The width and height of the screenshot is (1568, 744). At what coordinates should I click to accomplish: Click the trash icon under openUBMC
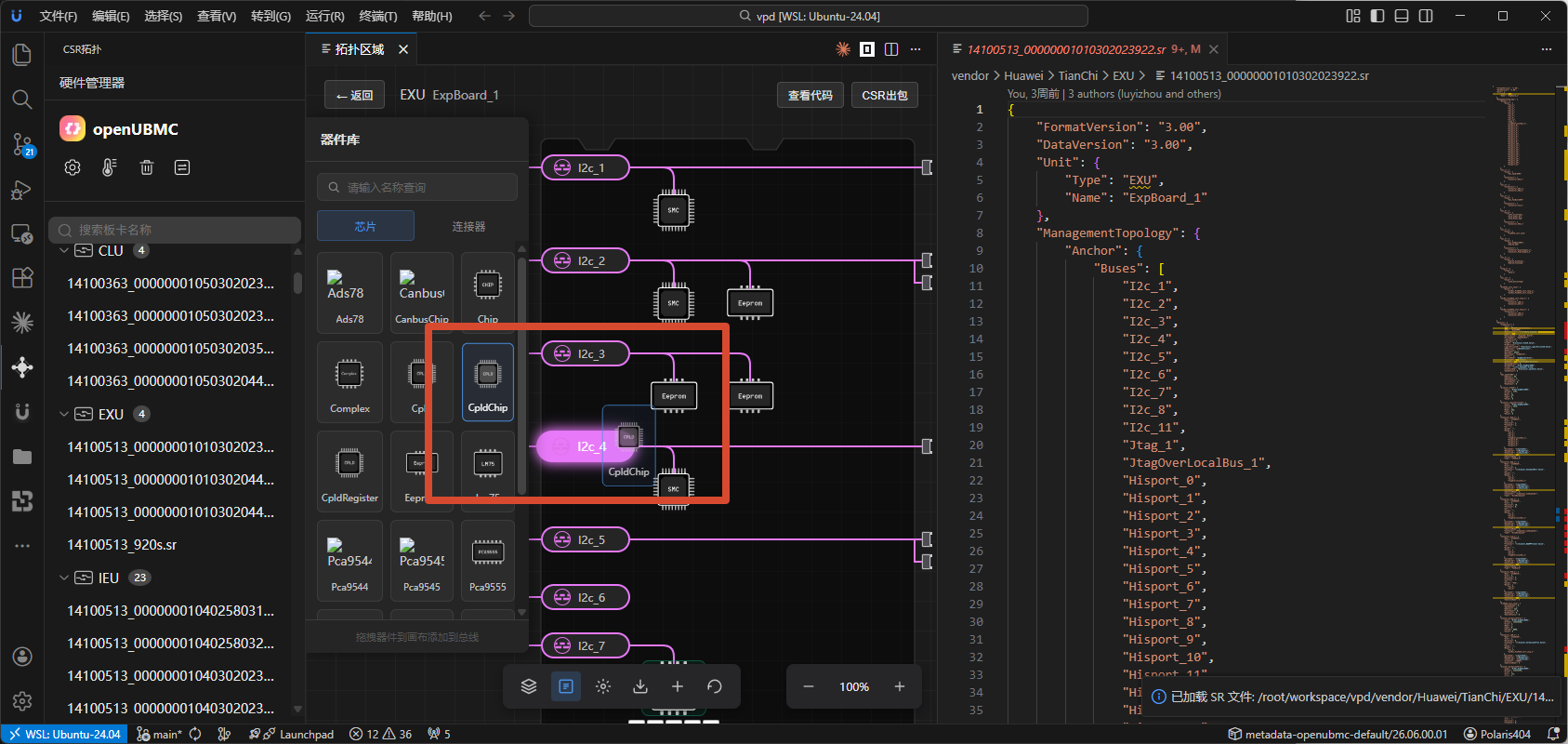point(146,167)
